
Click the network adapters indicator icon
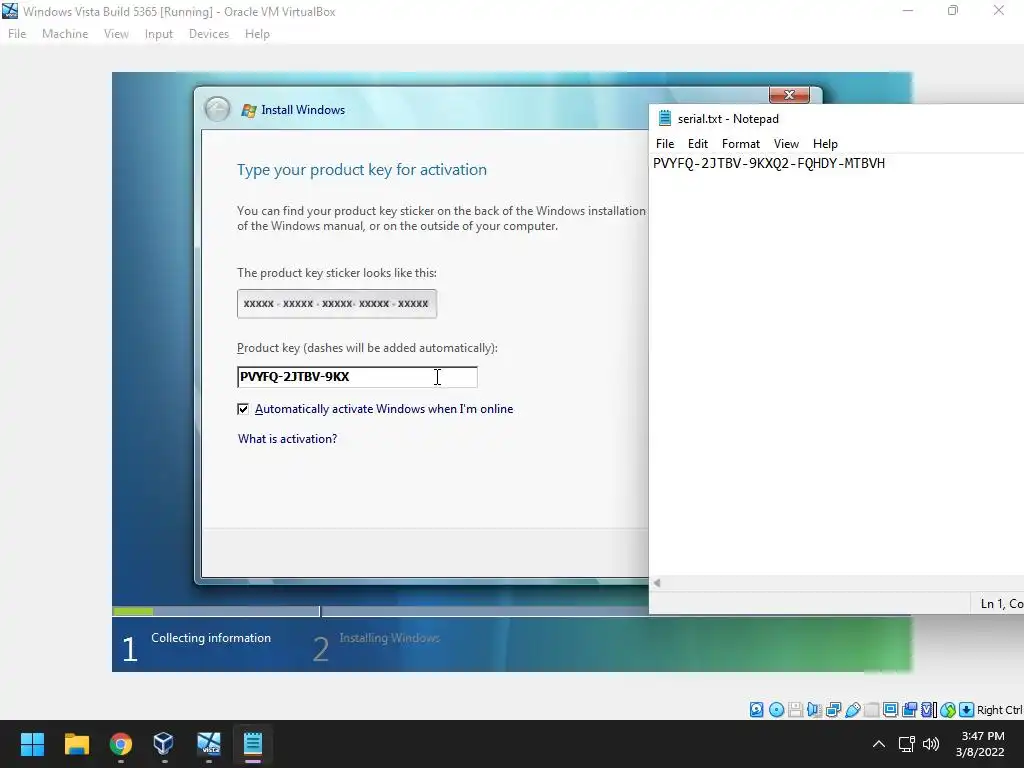[x=833, y=710]
